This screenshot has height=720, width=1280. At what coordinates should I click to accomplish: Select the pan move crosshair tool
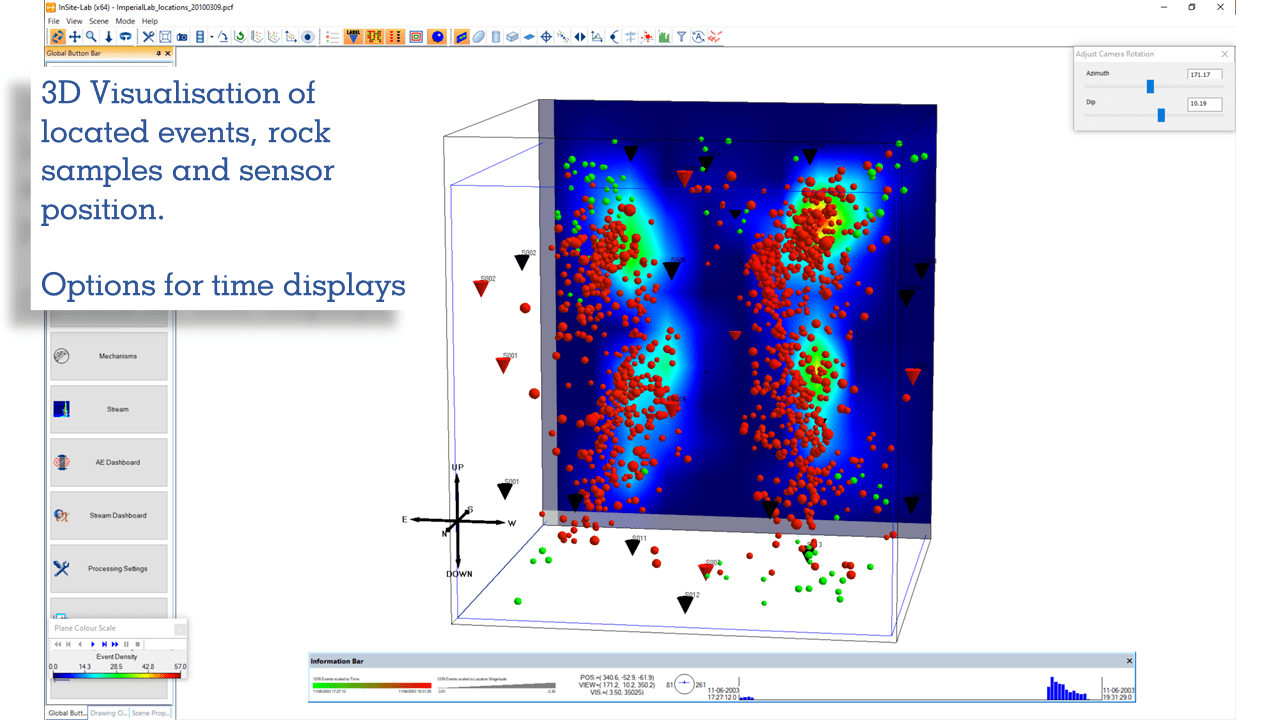click(x=74, y=37)
